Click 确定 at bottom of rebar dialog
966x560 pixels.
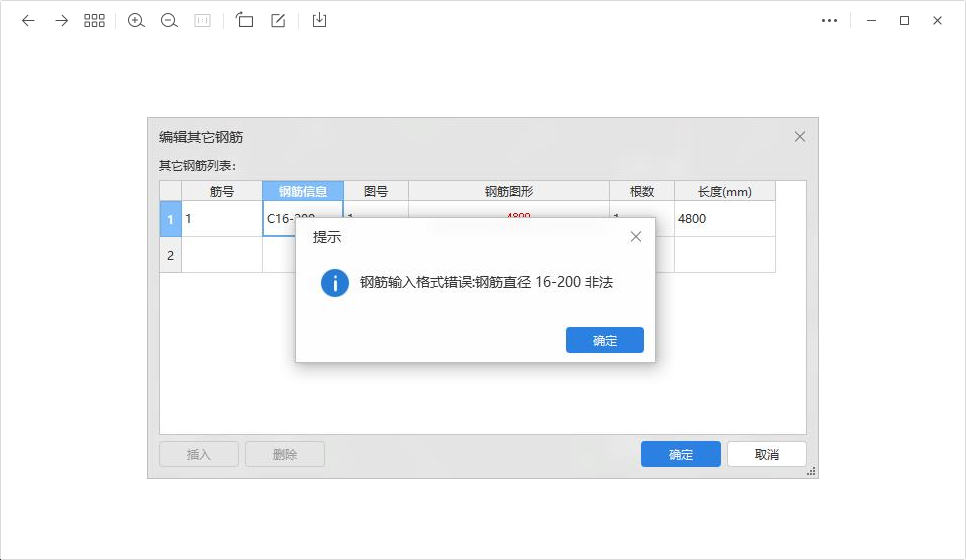pos(681,454)
